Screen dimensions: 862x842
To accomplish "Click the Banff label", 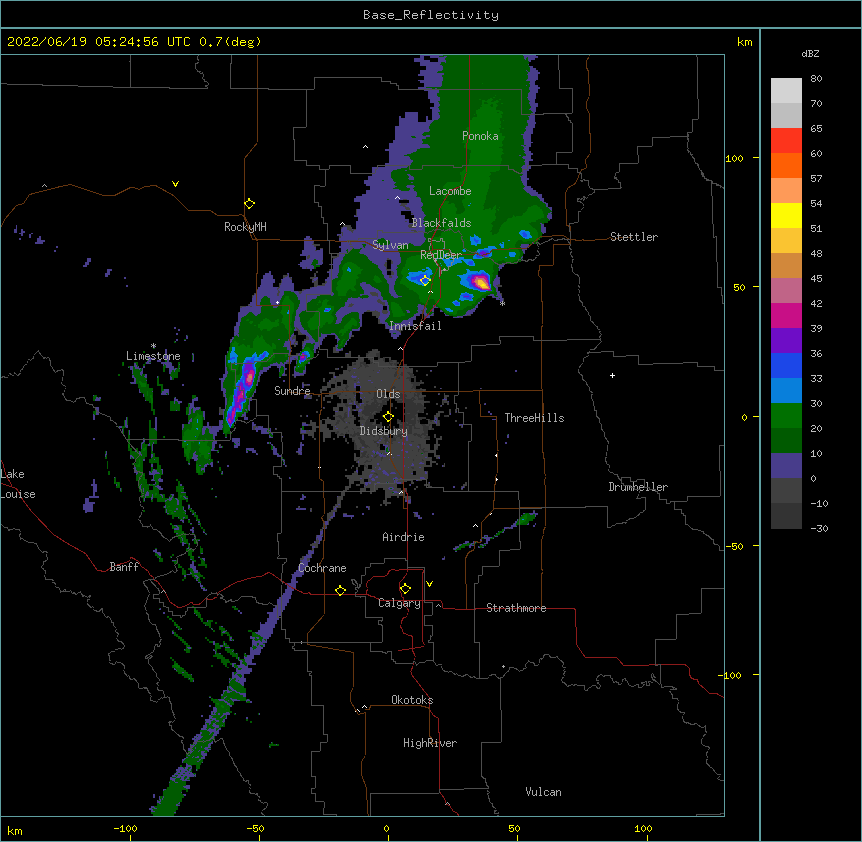I will coord(124,567).
